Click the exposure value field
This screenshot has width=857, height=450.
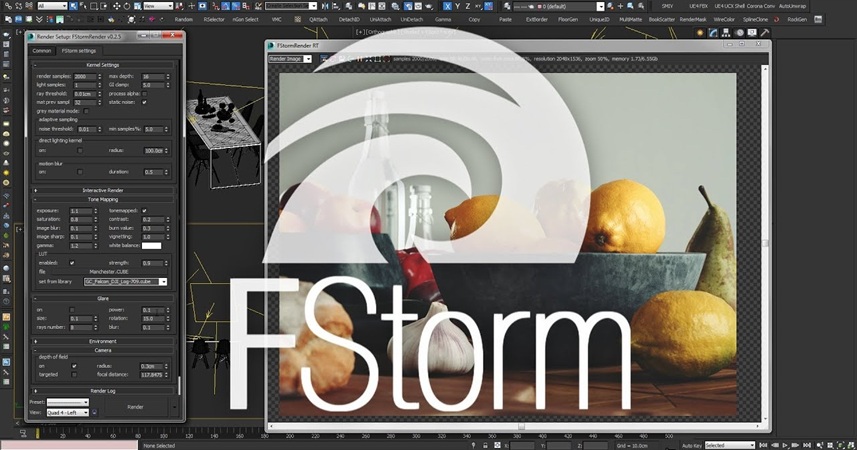click(81, 211)
